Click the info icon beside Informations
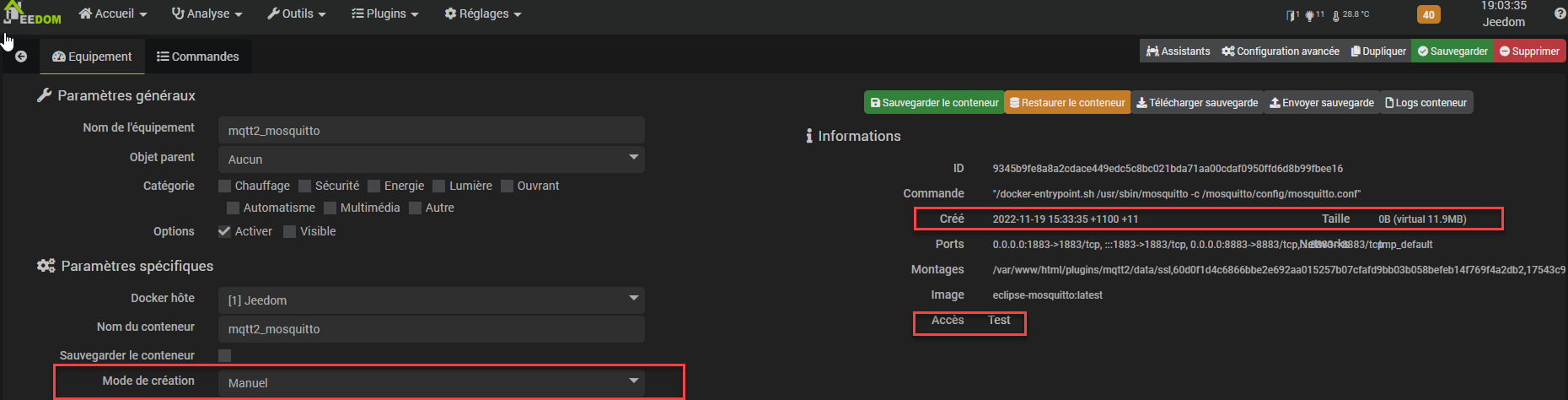The width and height of the screenshot is (1568, 400). tap(809, 136)
